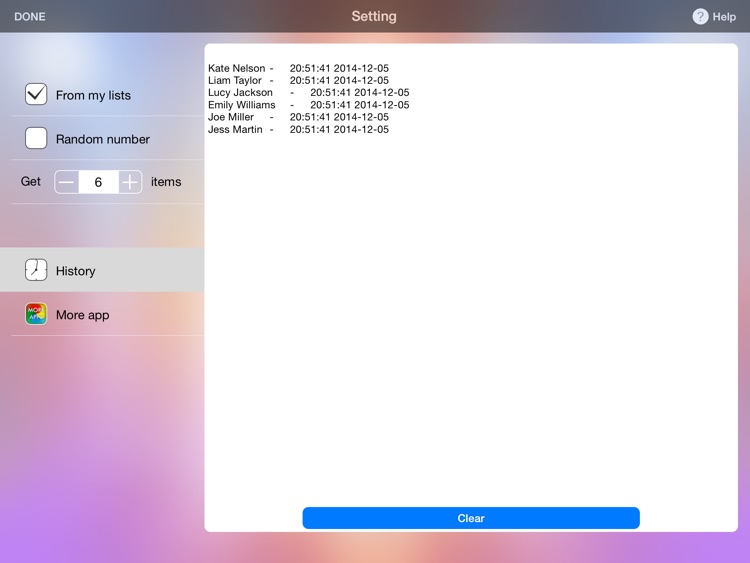Click the Get label text
The width and height of the screenshot is (750, 563).
pyautogui.click(x=31, y=181)
